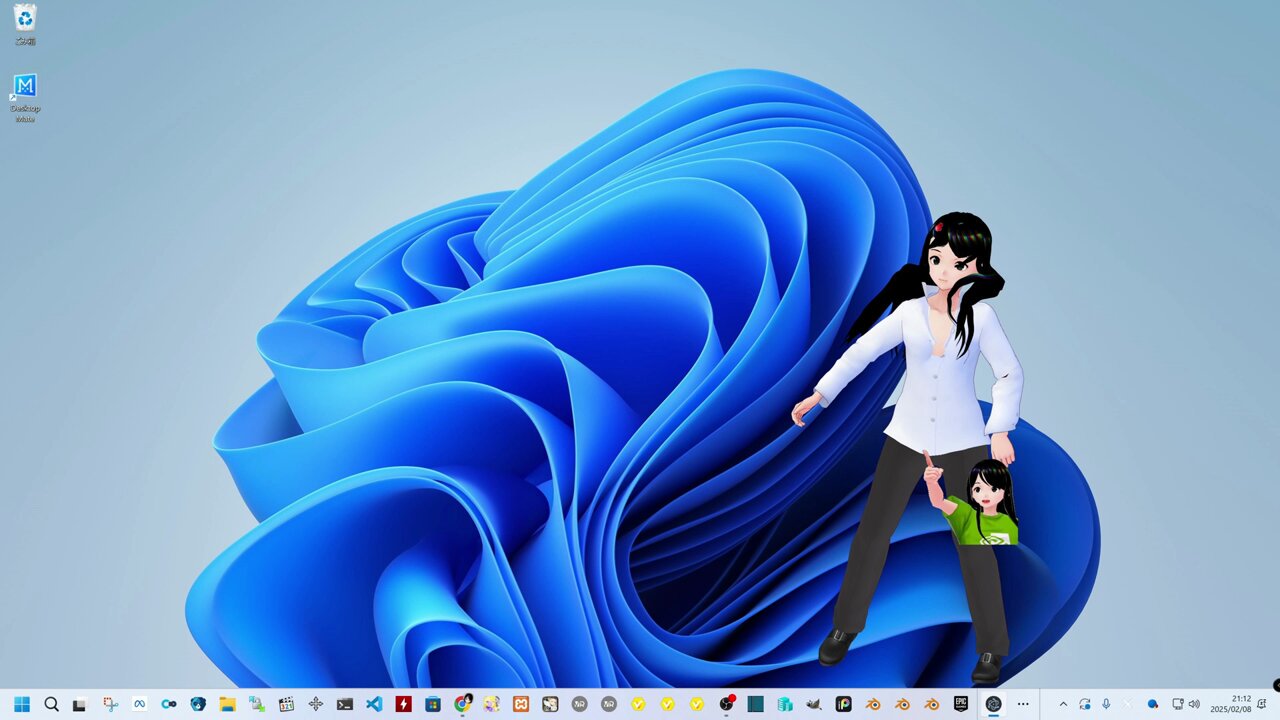Launch Visual Studio Code

(374, 704)
